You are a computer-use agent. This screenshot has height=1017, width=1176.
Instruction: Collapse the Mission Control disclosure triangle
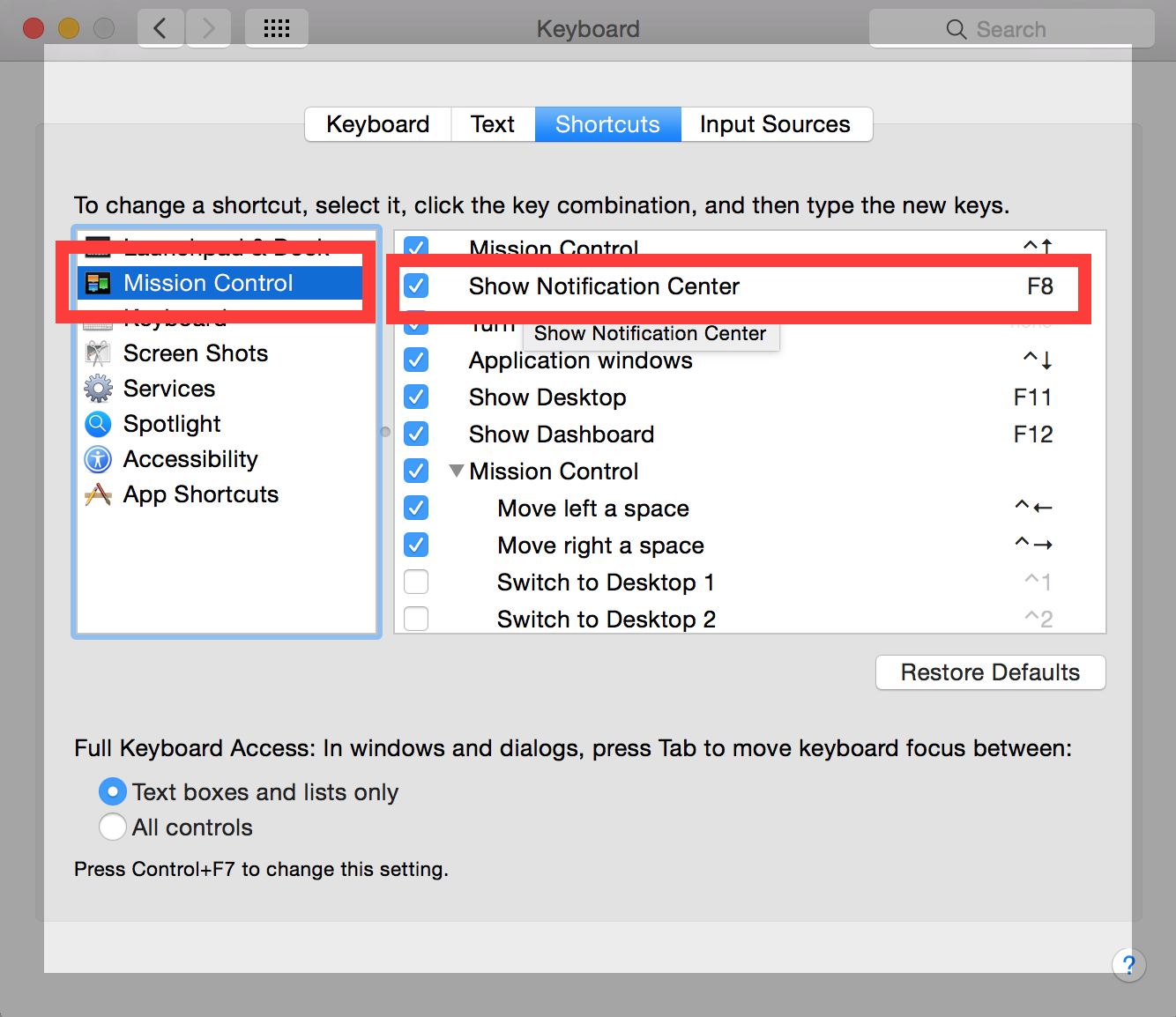tap(456, 470)
